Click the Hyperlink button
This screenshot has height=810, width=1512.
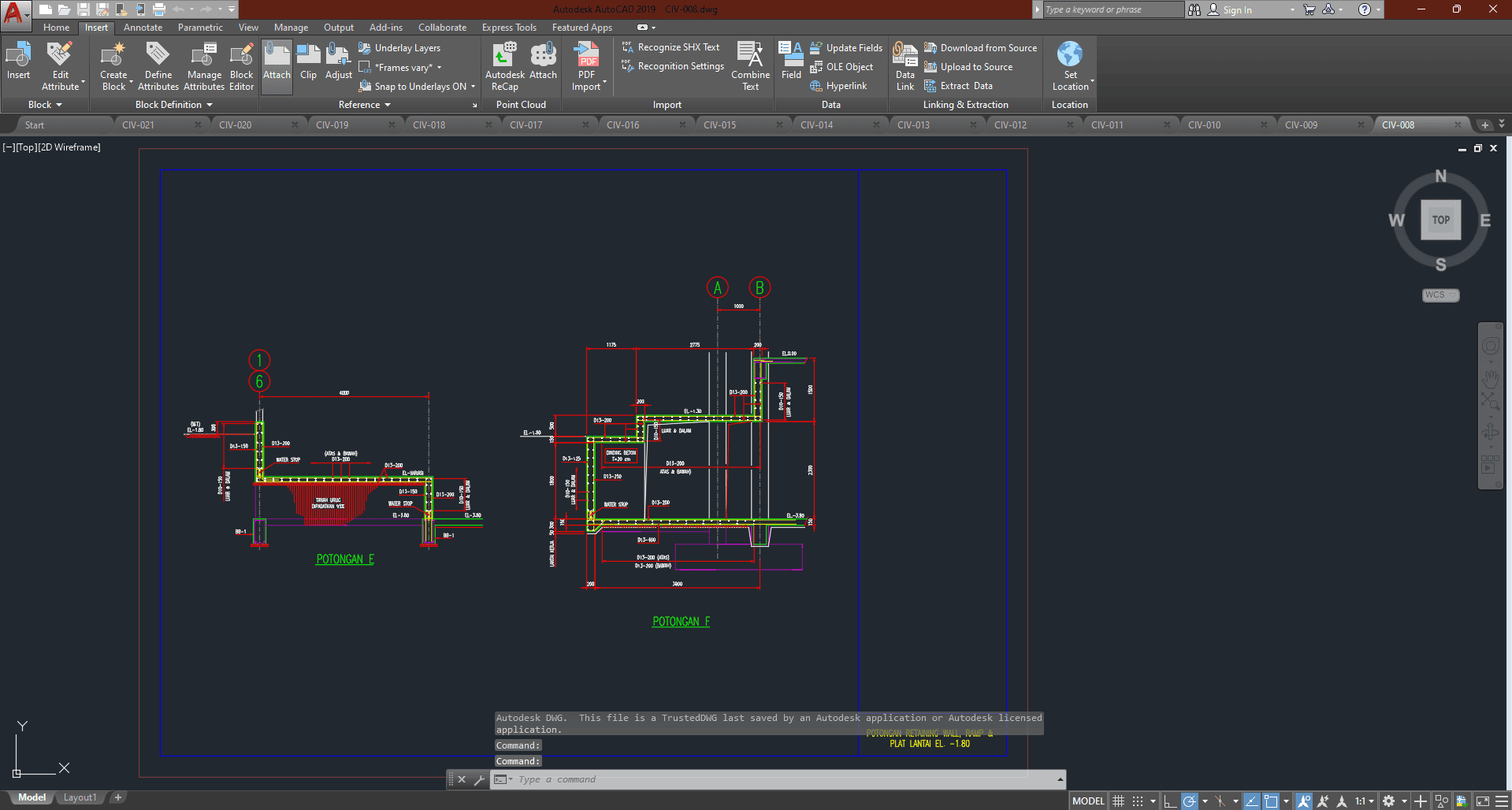coord(845,86)
